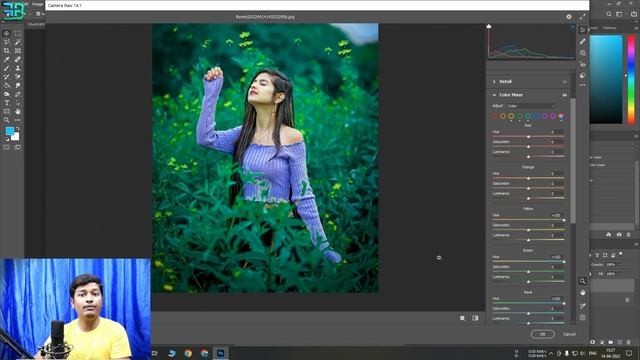Select the Camera Raw Zoom tool icon
The width and height of the screenshot is (640, 360).
tap(582, 281)
